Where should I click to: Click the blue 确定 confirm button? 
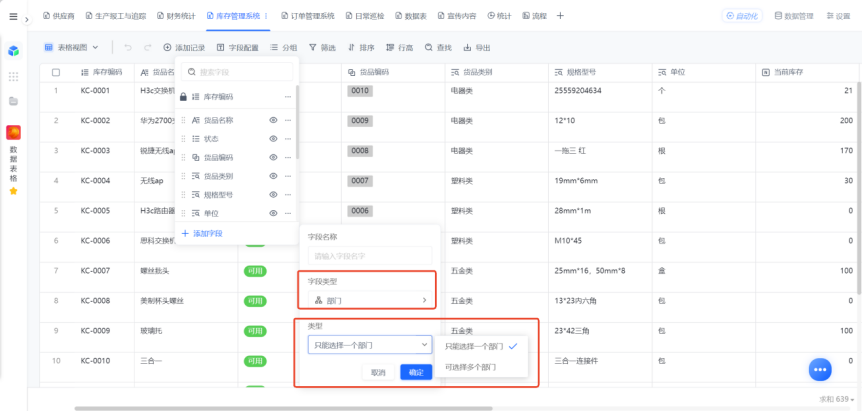tap(416, 373)
